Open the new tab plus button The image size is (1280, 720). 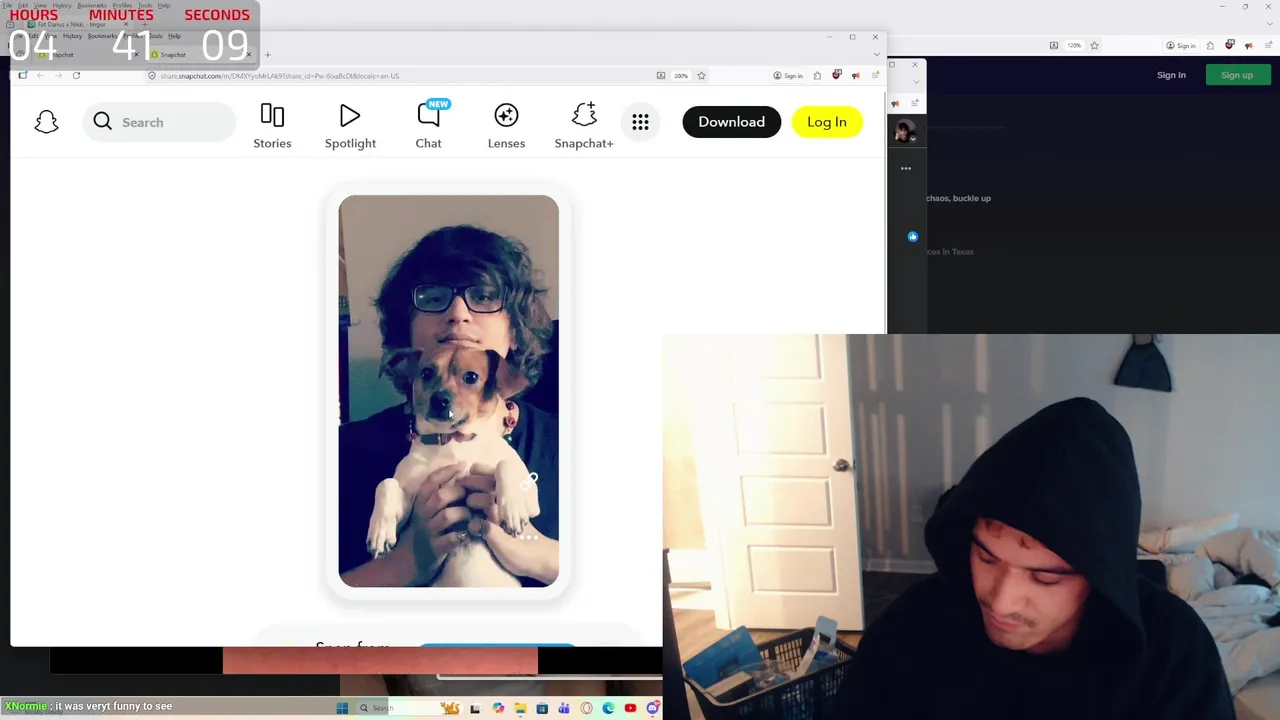coord(268,55)
